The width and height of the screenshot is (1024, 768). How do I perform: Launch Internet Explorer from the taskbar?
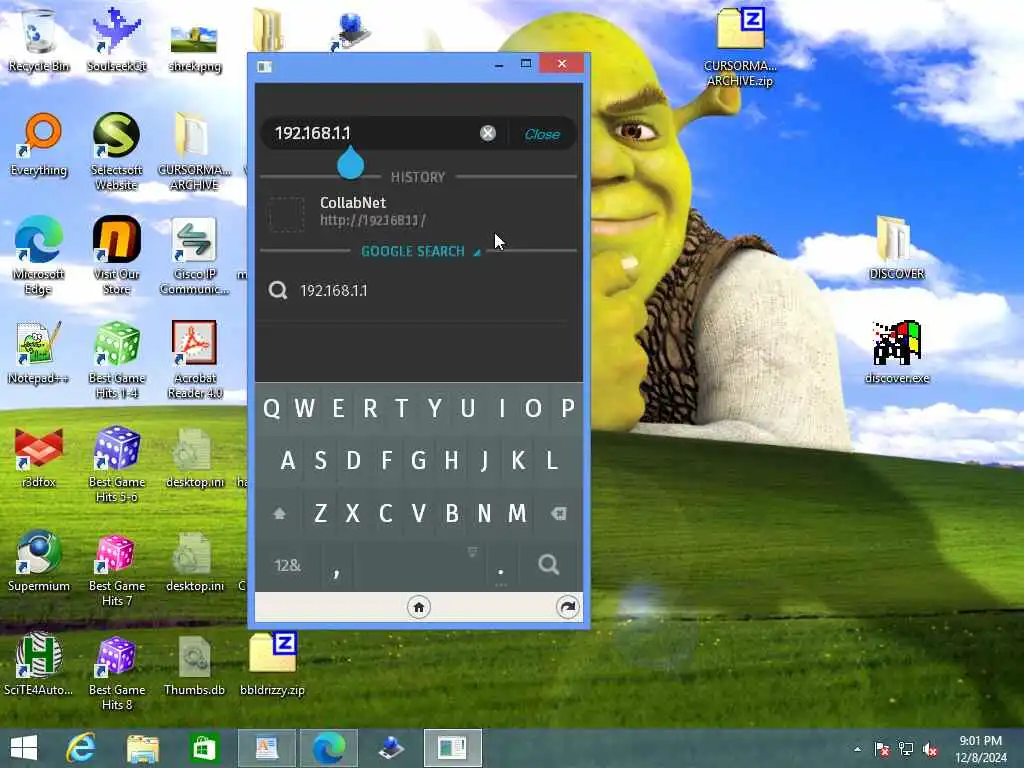82,748
